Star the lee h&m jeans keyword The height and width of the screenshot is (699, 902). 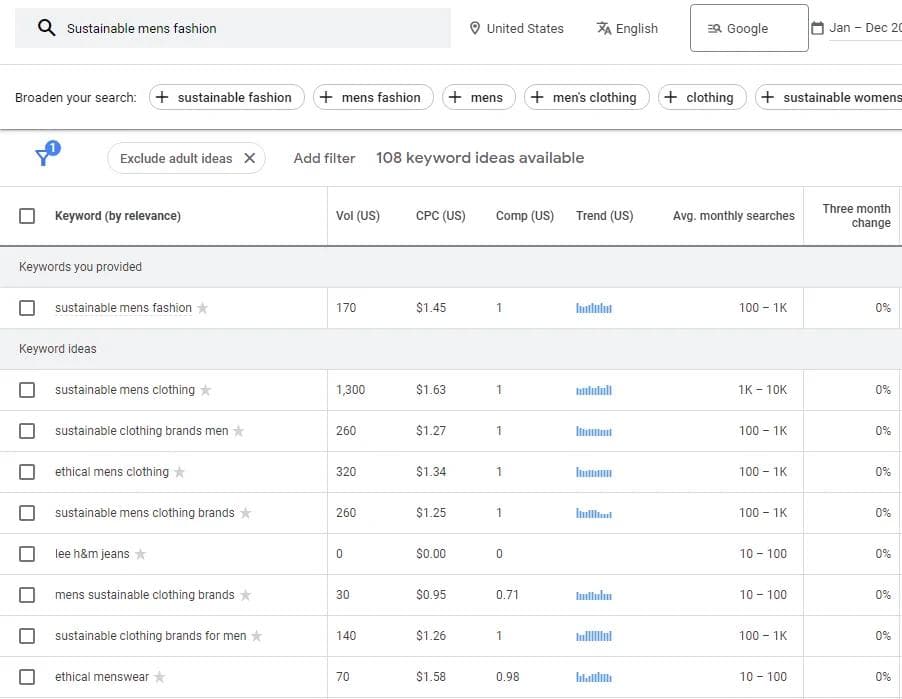[141, 554]
